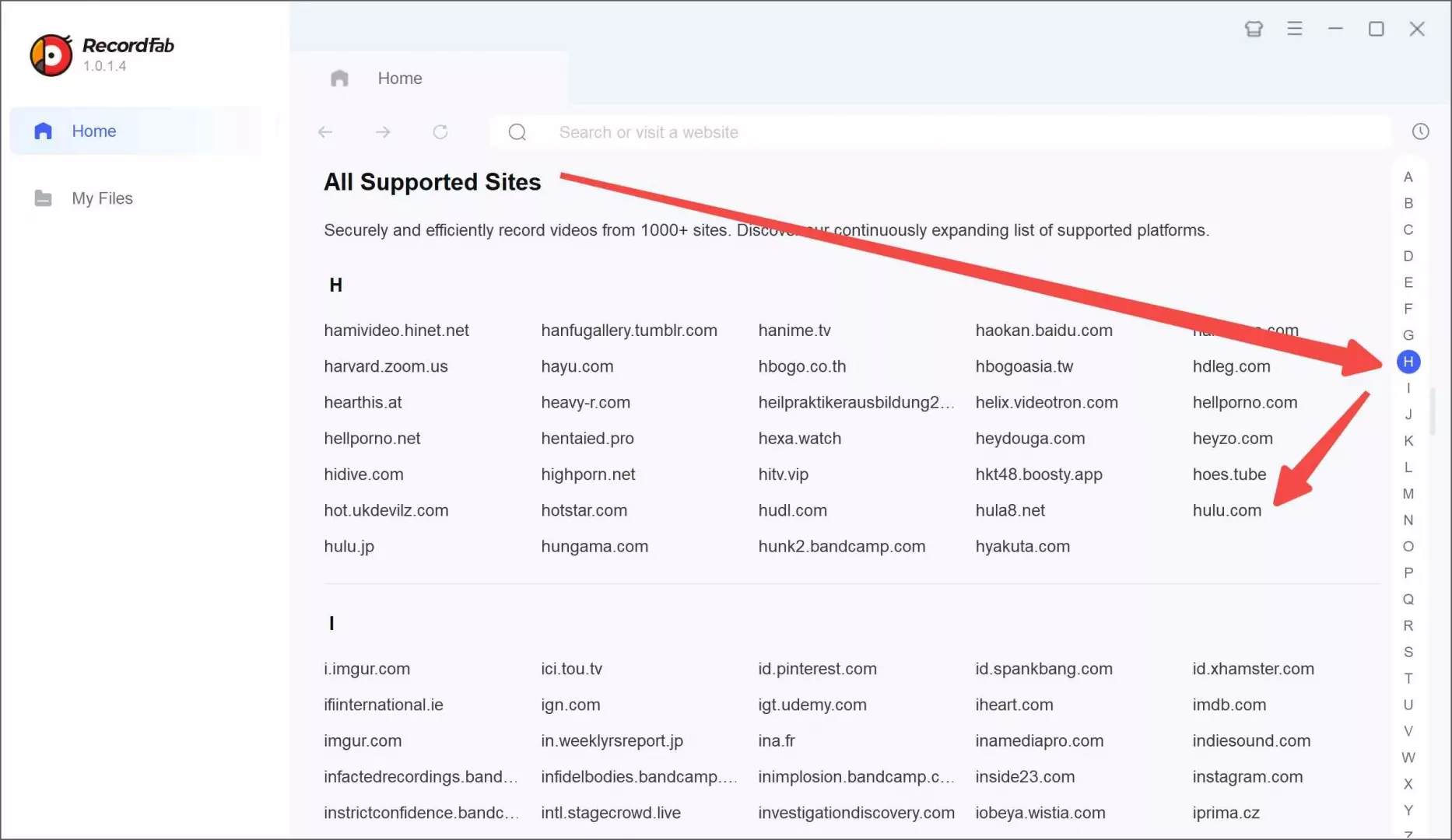Open id.pinterest.com link
1452x840 pixels.
[x=818, y=669]
